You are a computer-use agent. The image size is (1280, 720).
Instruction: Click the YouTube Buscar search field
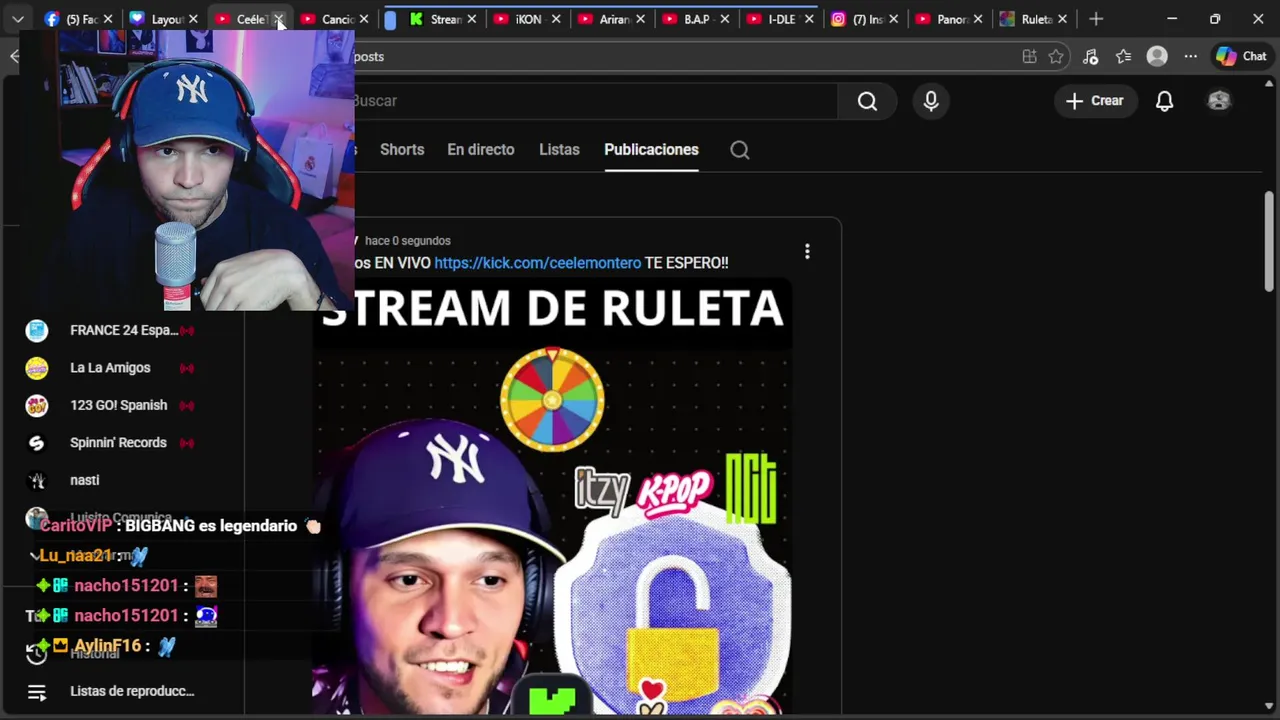[595, 101]
